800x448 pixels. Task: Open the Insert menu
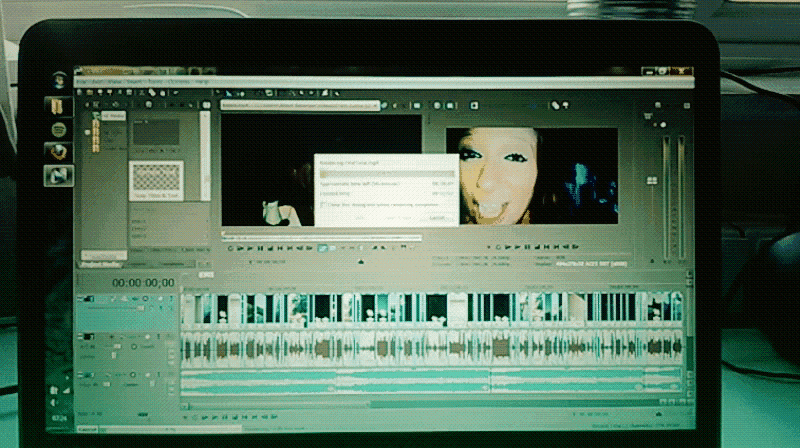coord(135,82)
